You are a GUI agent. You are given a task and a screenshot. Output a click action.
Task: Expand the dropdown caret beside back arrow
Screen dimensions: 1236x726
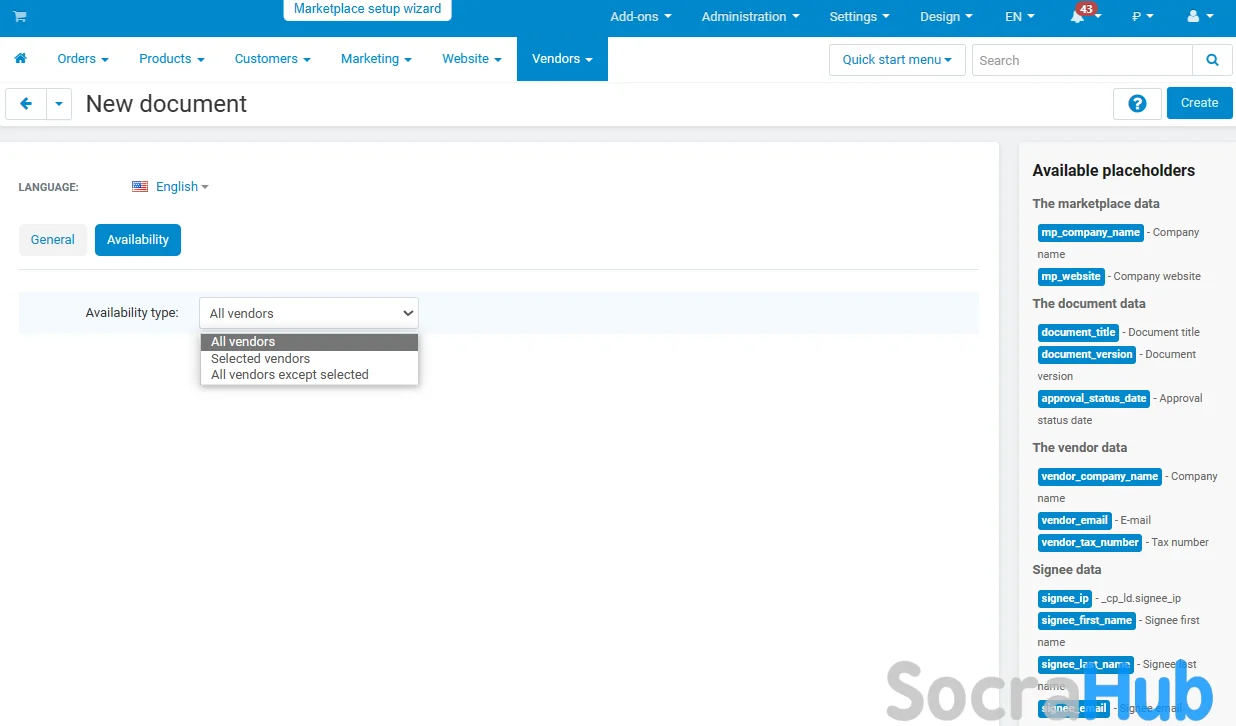point(59,103)
